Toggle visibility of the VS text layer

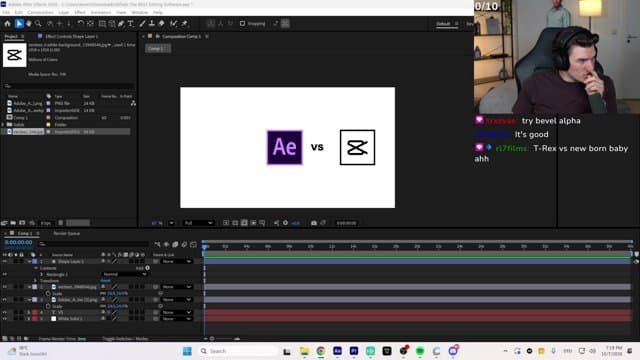[4, 312]
